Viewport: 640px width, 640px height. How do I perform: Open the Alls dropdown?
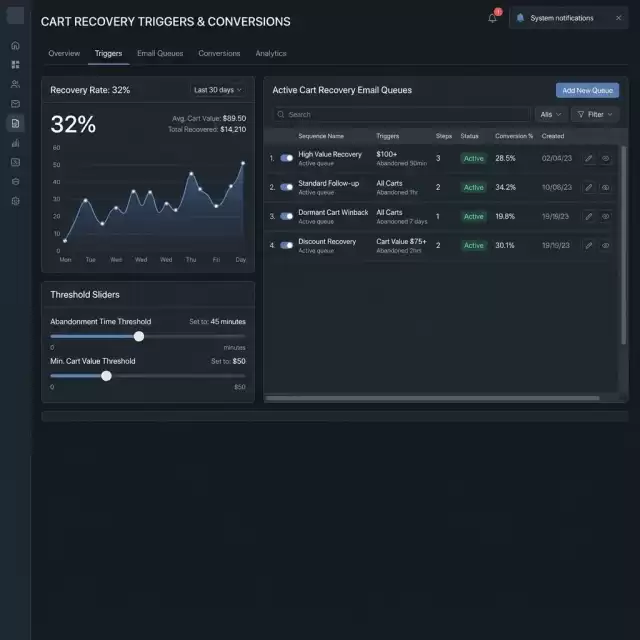[x=551, y=114]
